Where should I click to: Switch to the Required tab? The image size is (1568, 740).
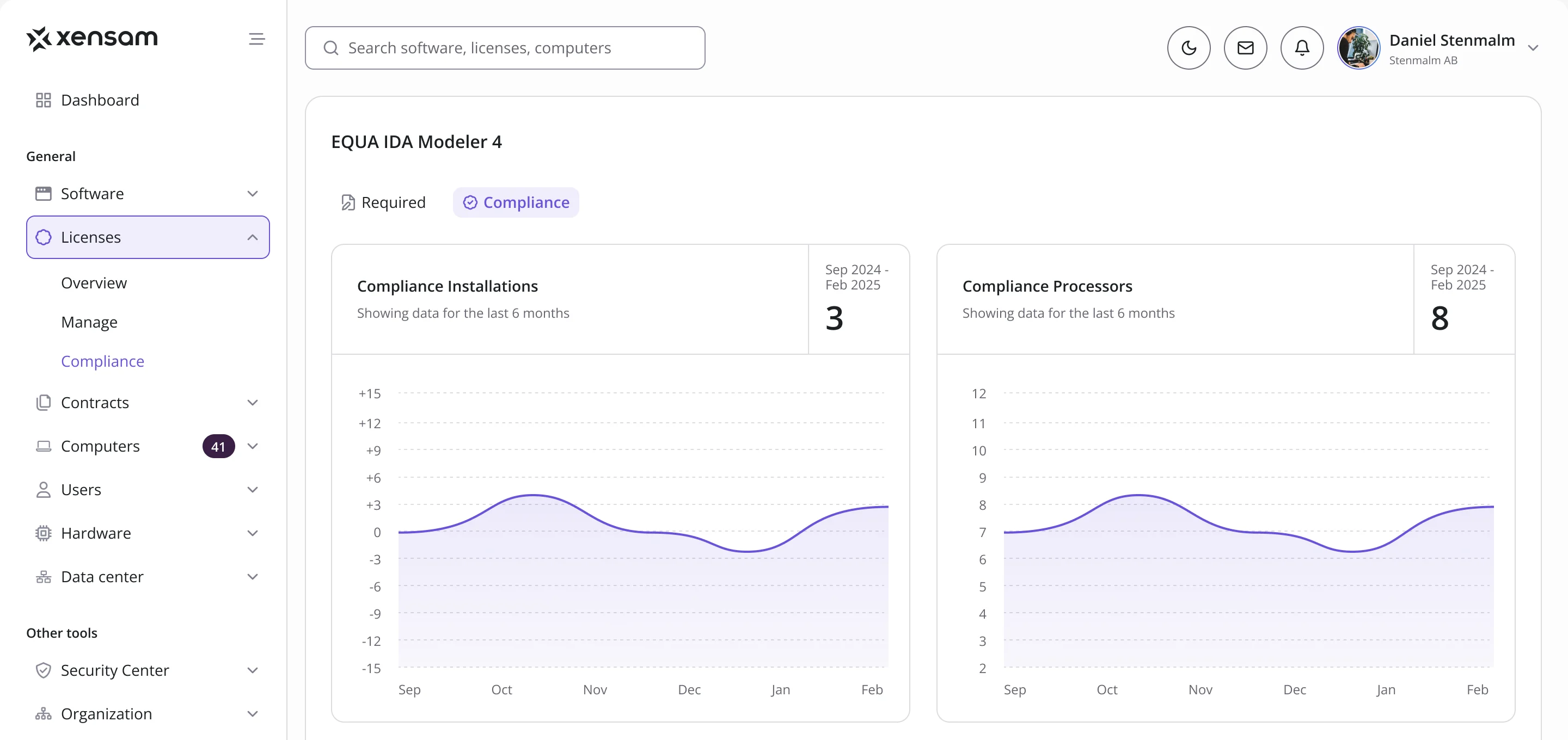tap(383, 202)
